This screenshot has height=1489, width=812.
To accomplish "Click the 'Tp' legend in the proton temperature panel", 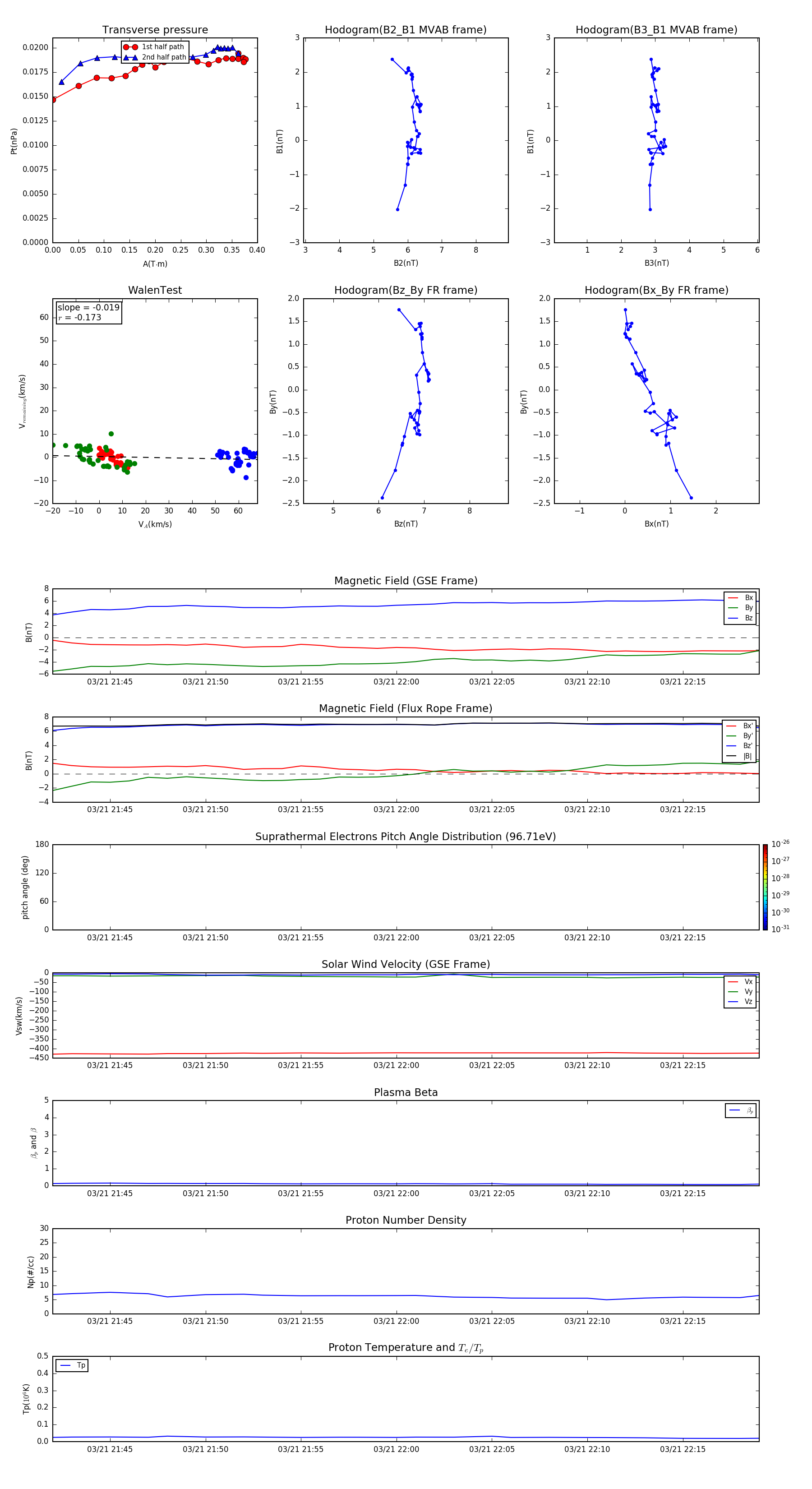I will [72, 1366].
